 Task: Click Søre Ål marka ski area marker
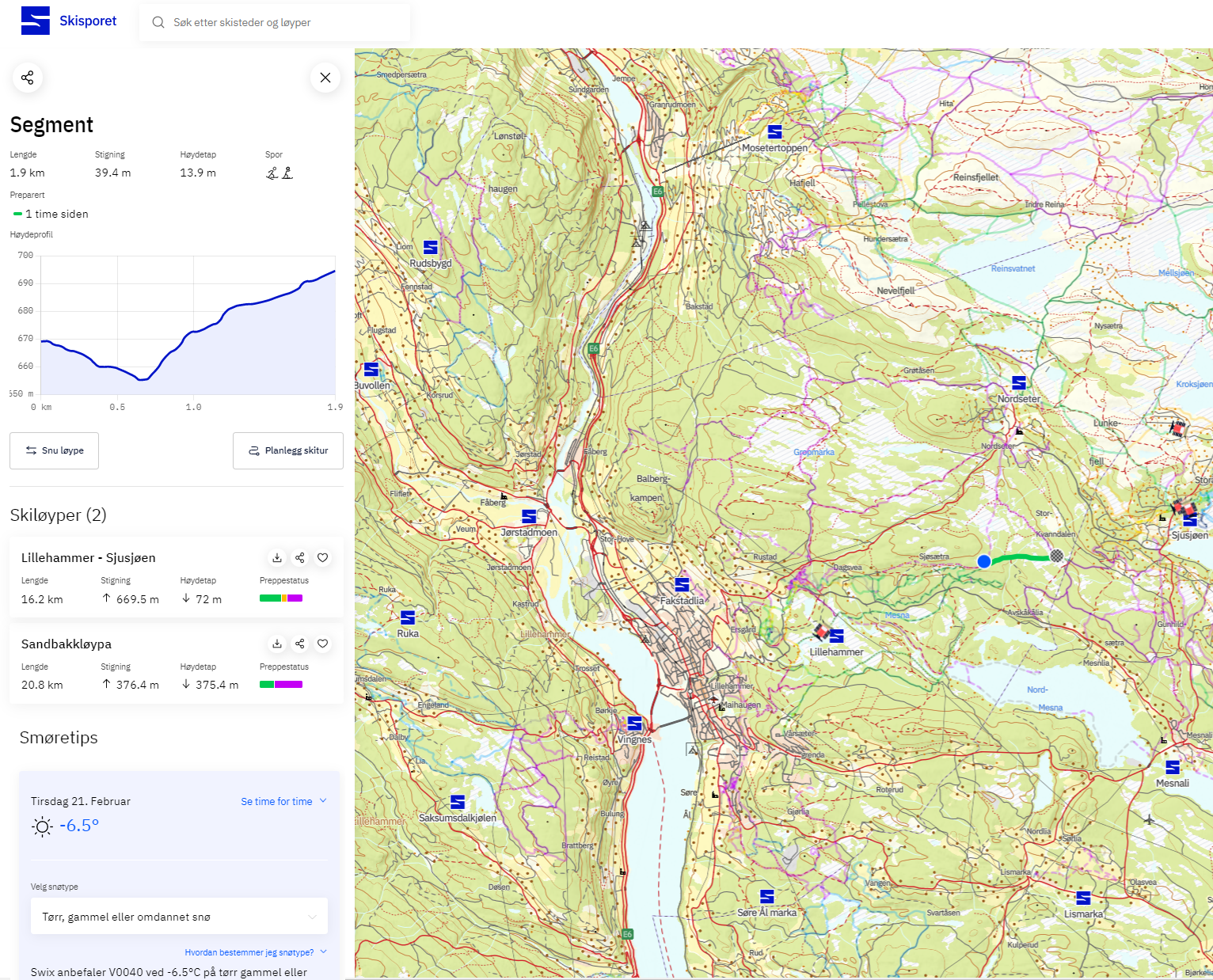click(767, 896)
